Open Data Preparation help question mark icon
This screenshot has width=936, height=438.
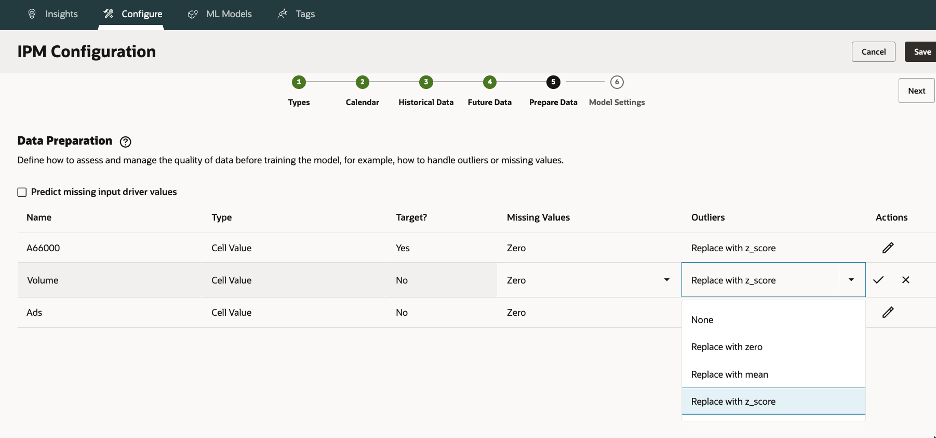tap(125, 143)
